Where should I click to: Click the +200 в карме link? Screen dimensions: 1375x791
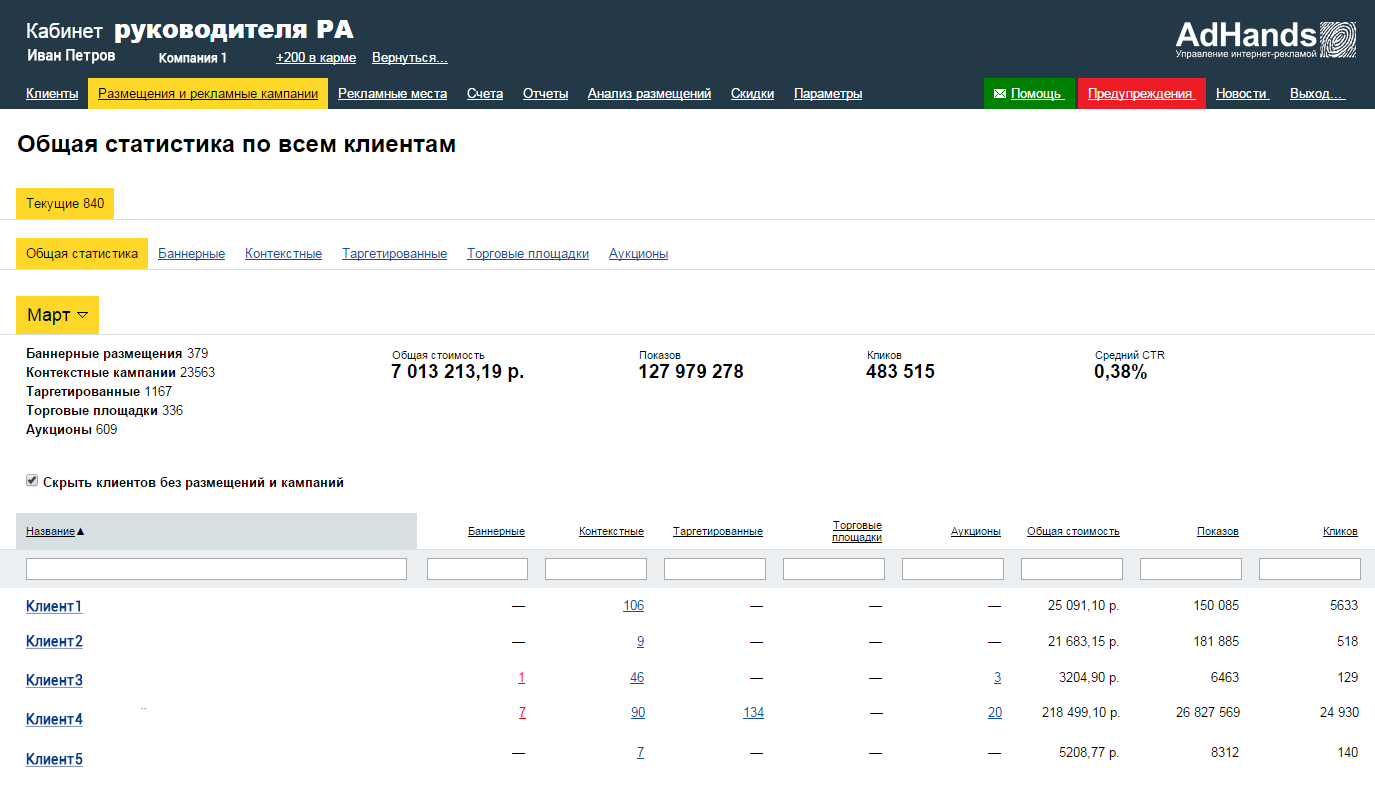(x=316, y=58)
